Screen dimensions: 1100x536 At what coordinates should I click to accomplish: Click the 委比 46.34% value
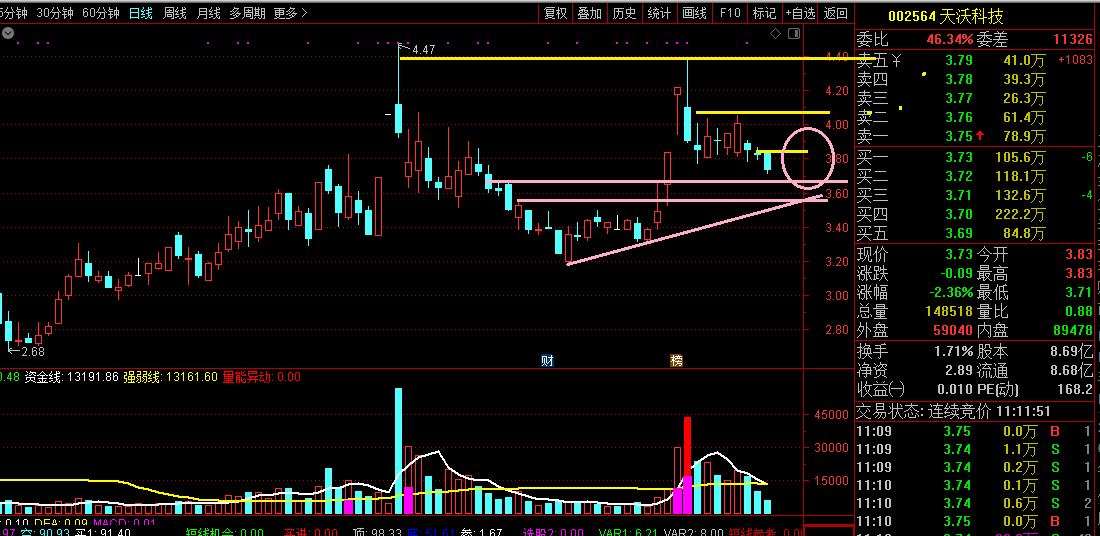[950, 39]
